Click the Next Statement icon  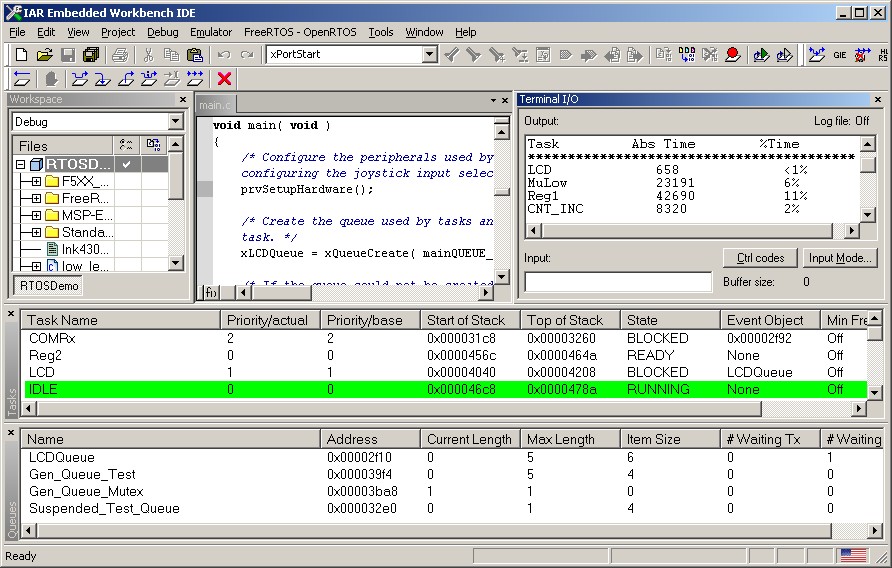click(x=149, y=79)
